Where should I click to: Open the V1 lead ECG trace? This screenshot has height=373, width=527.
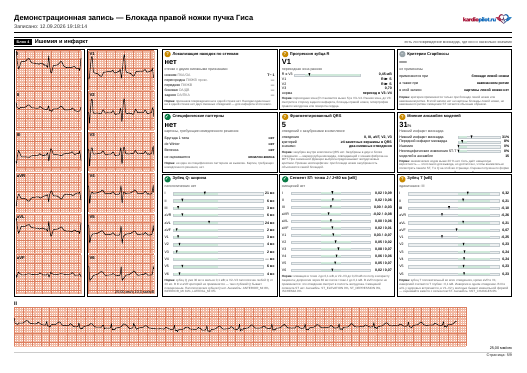[x=122, y=70]
